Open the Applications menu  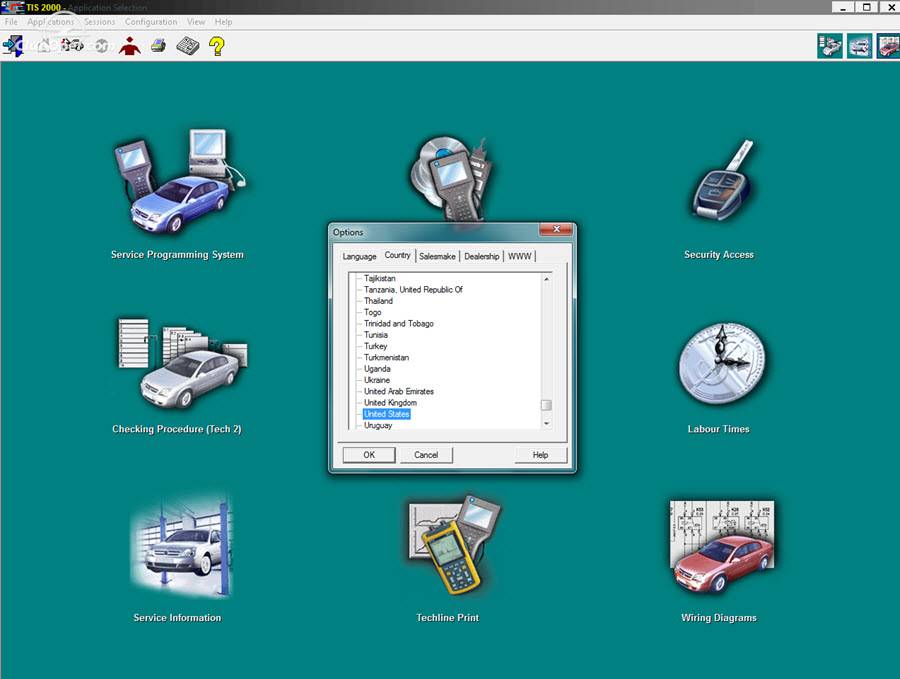click(51, 22)
